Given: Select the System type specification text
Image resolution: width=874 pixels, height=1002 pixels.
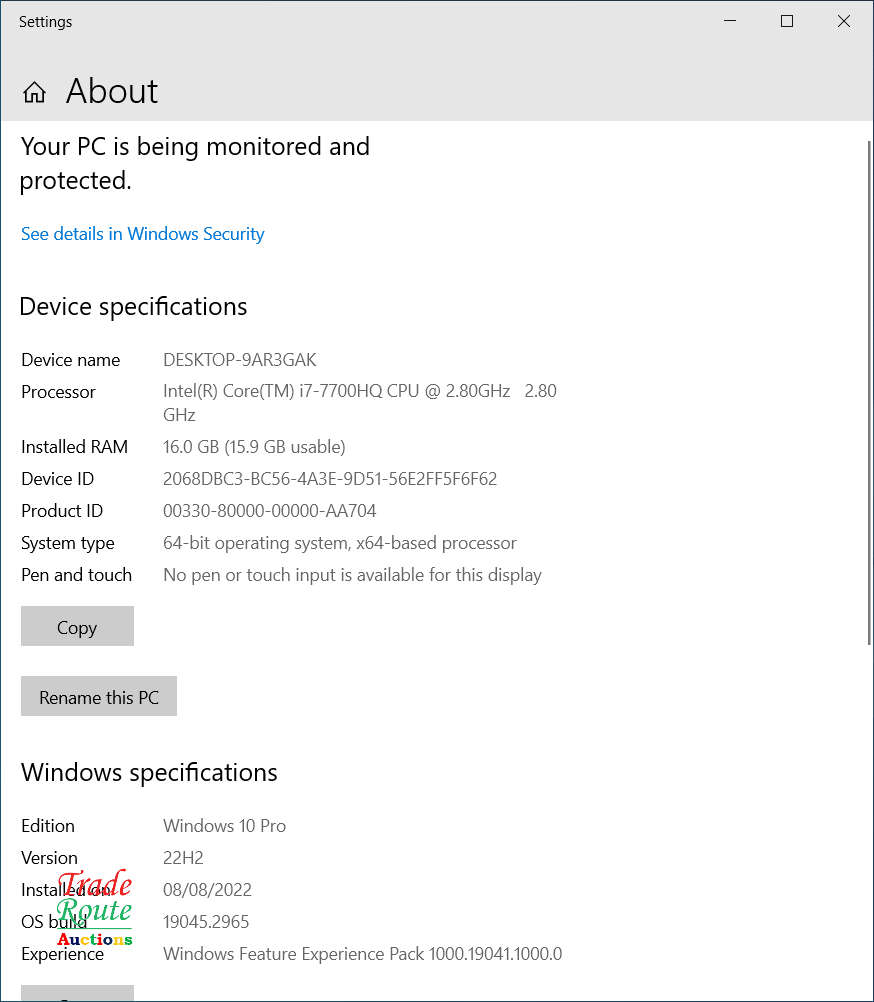Looking at the screenshot, I should point(340,542).
